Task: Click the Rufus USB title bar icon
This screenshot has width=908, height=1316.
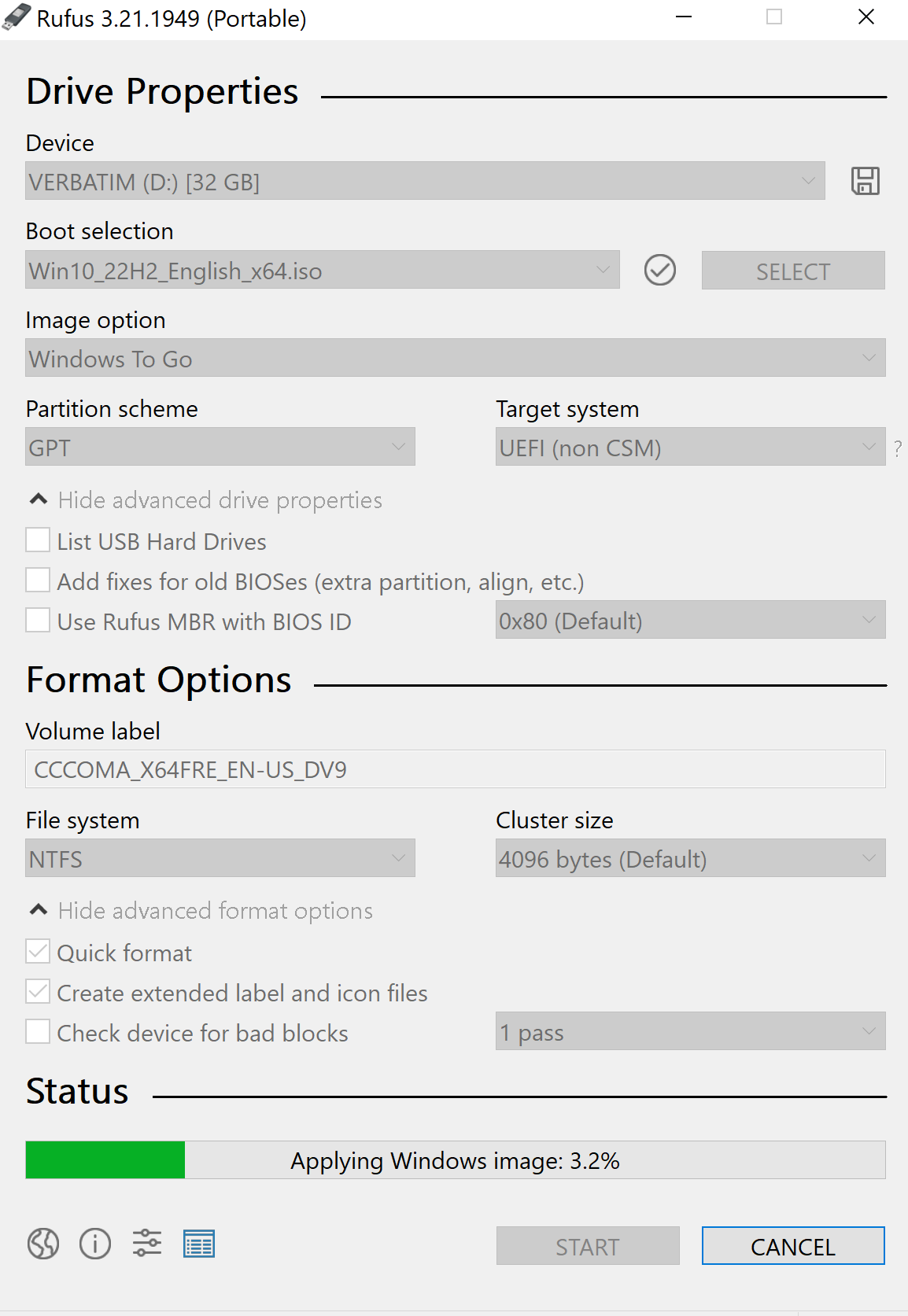Action: pyautogui.click(x=17, y=17)
